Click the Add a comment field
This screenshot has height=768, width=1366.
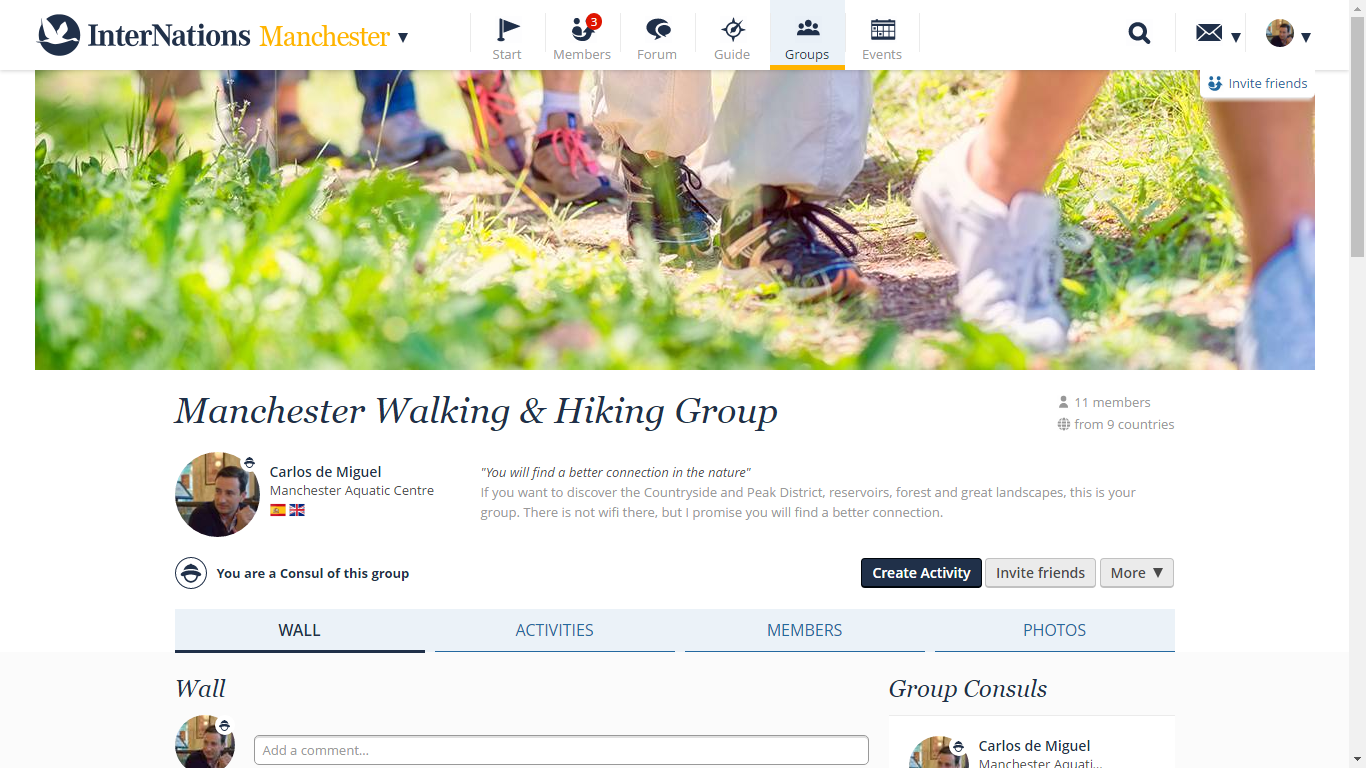[561, 750]
